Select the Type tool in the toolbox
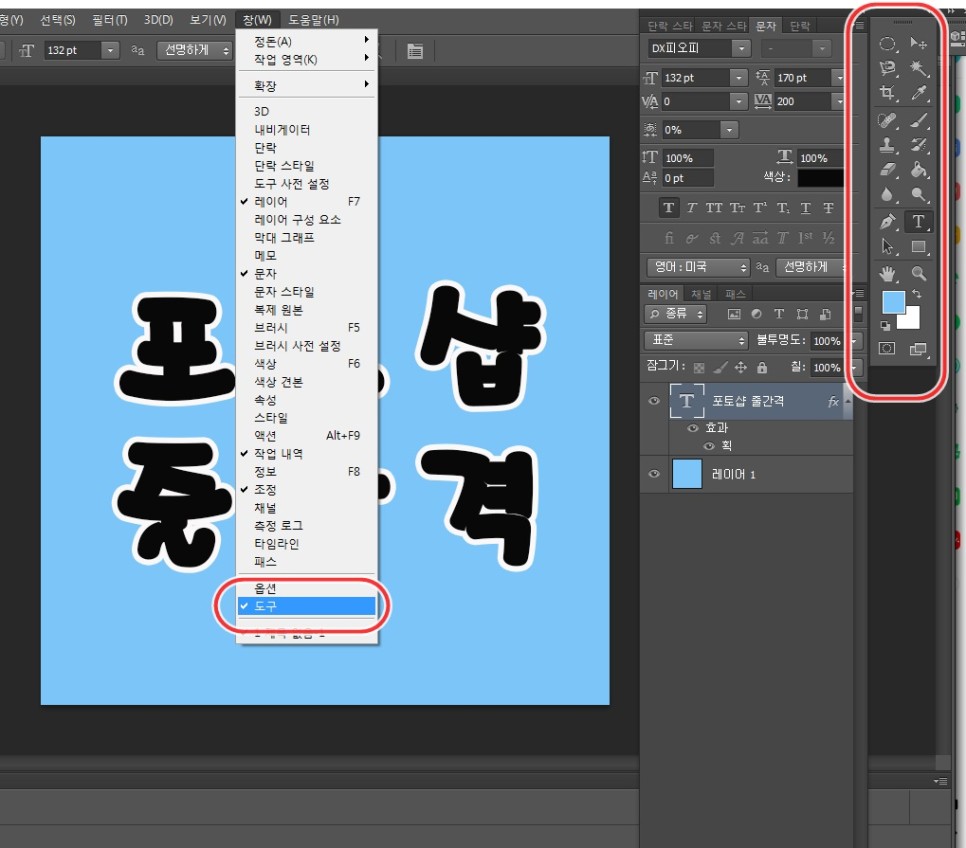Image resolution: width=966 pixels, height=848 pixels. (919, 221)
